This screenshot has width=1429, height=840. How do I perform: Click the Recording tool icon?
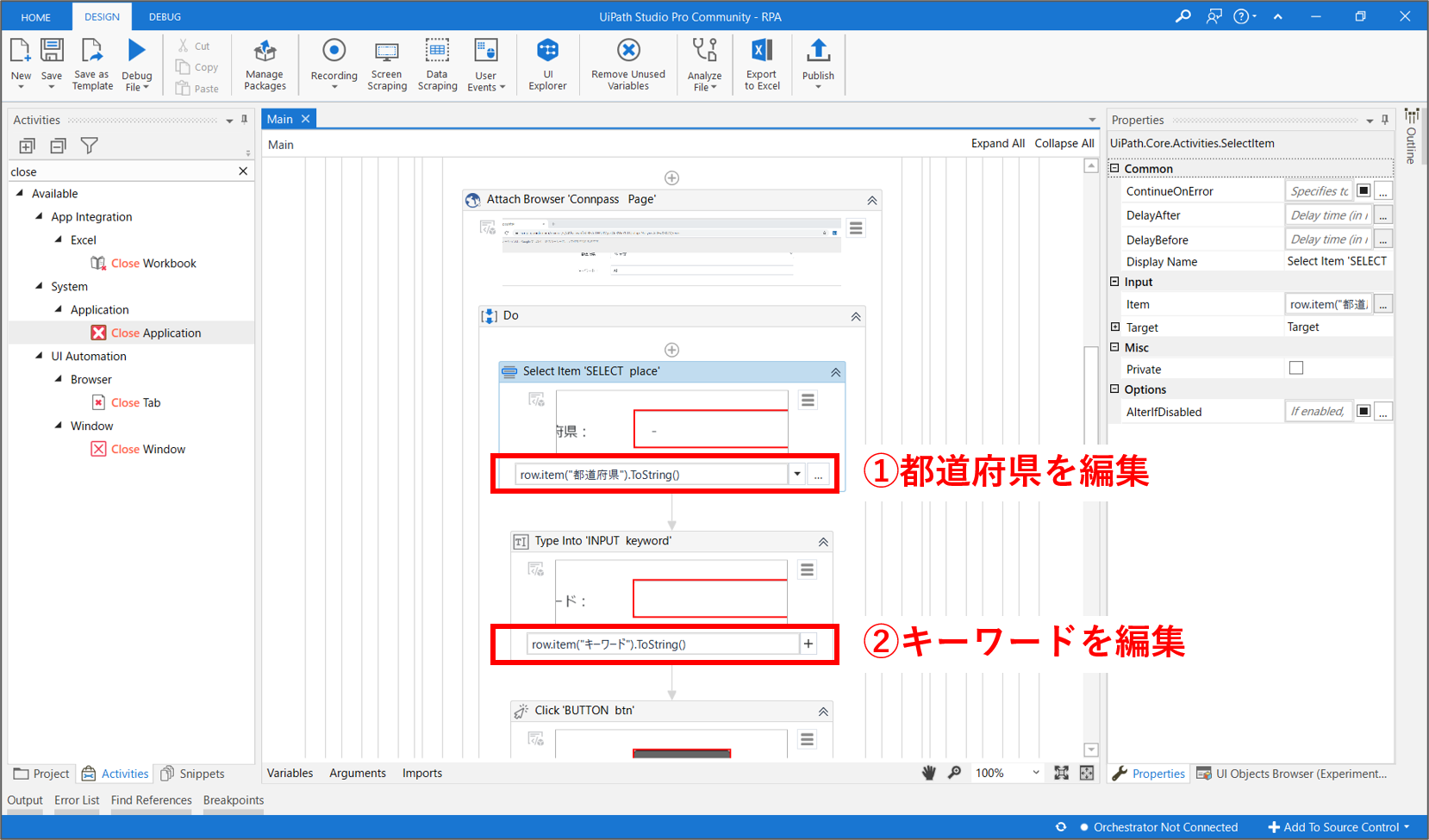pos(334,52)
